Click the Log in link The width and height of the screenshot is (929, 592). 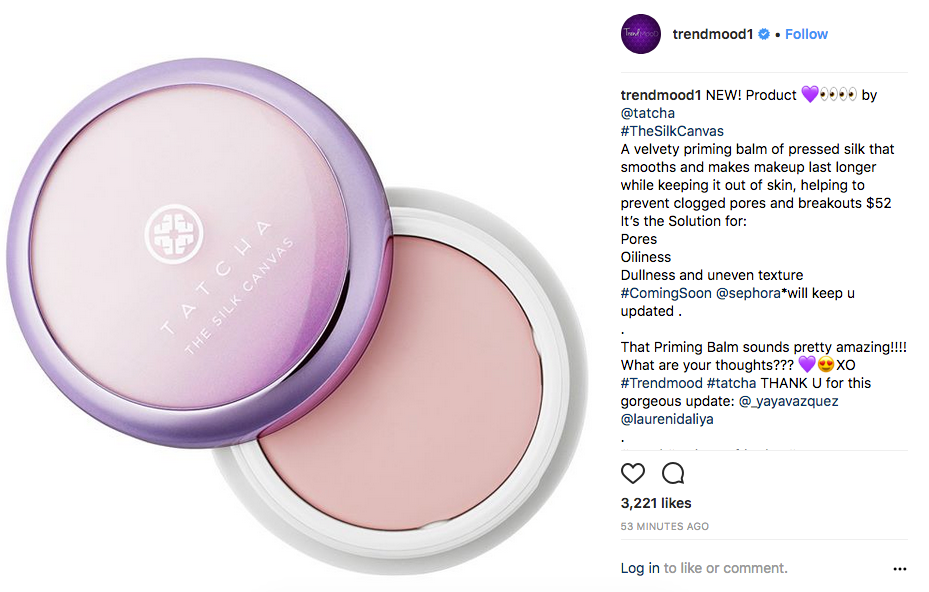click(x=640, y=568)
